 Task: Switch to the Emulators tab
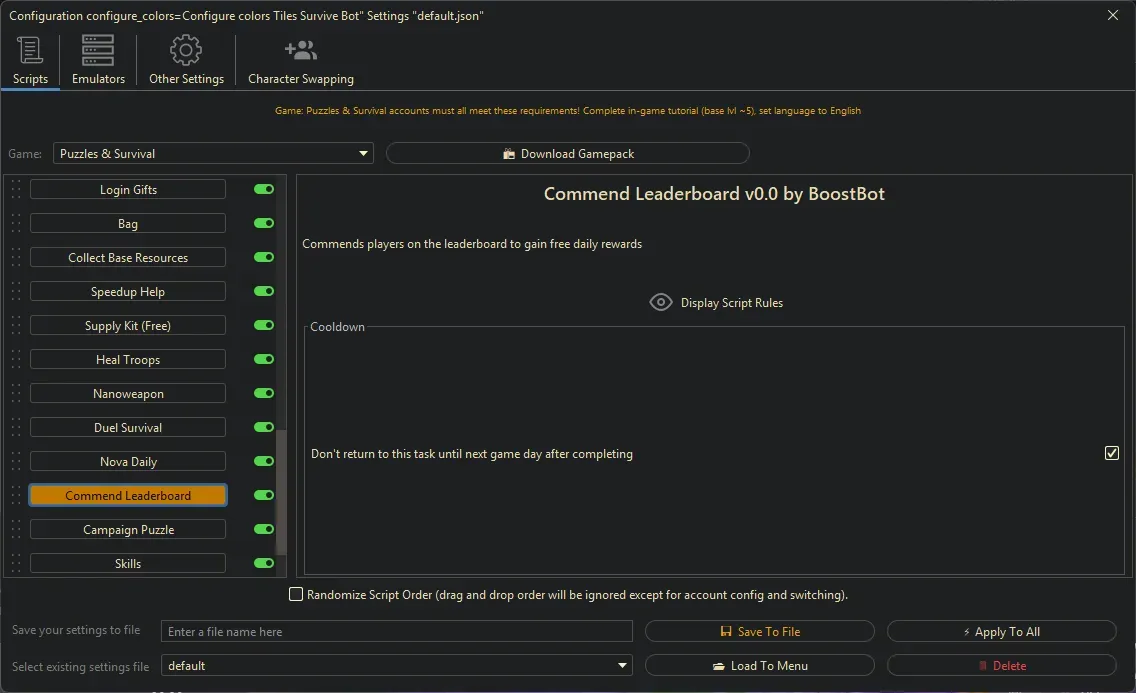point(97,60)
